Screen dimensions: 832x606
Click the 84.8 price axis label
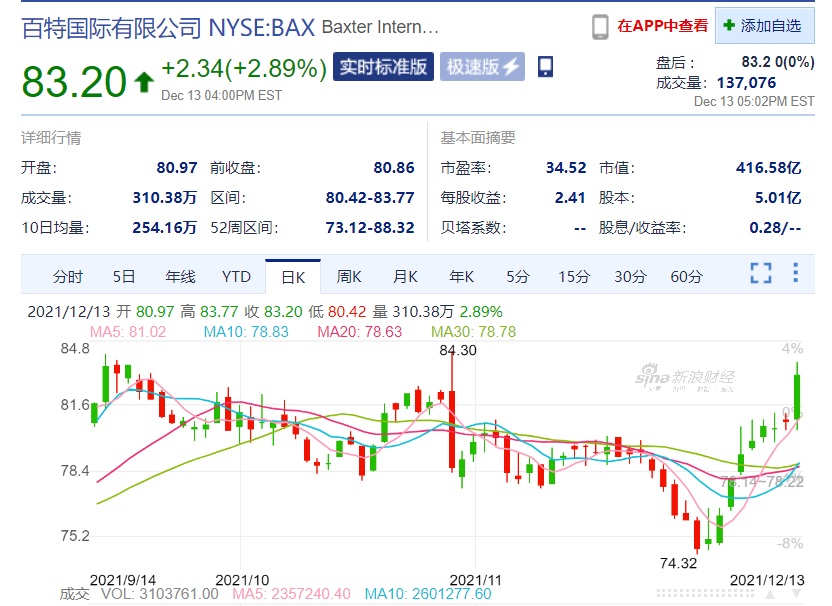[x=75, y=349]
